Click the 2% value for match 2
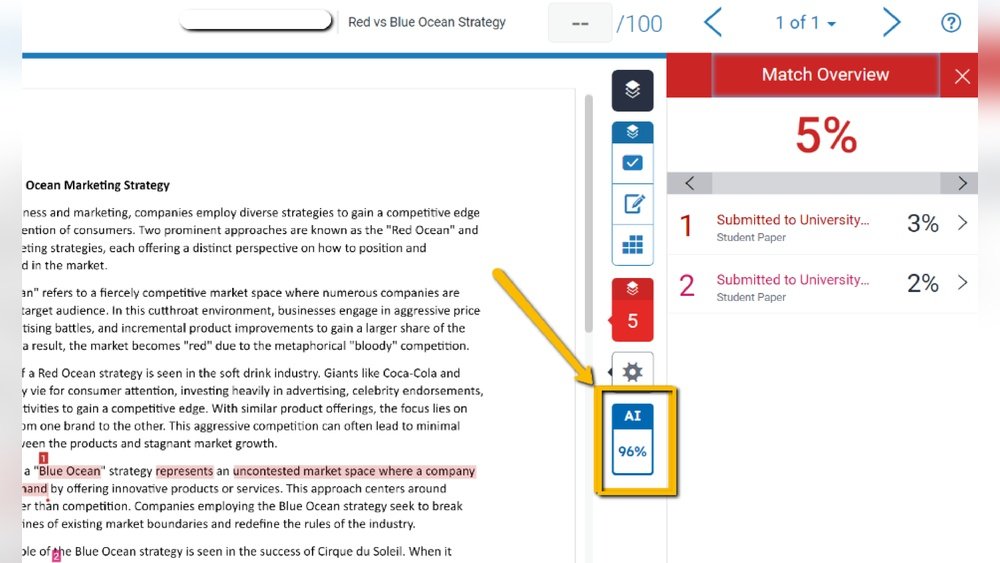Screen dimensions: 1000x563 pyautogui.click(x=922, y=283)
